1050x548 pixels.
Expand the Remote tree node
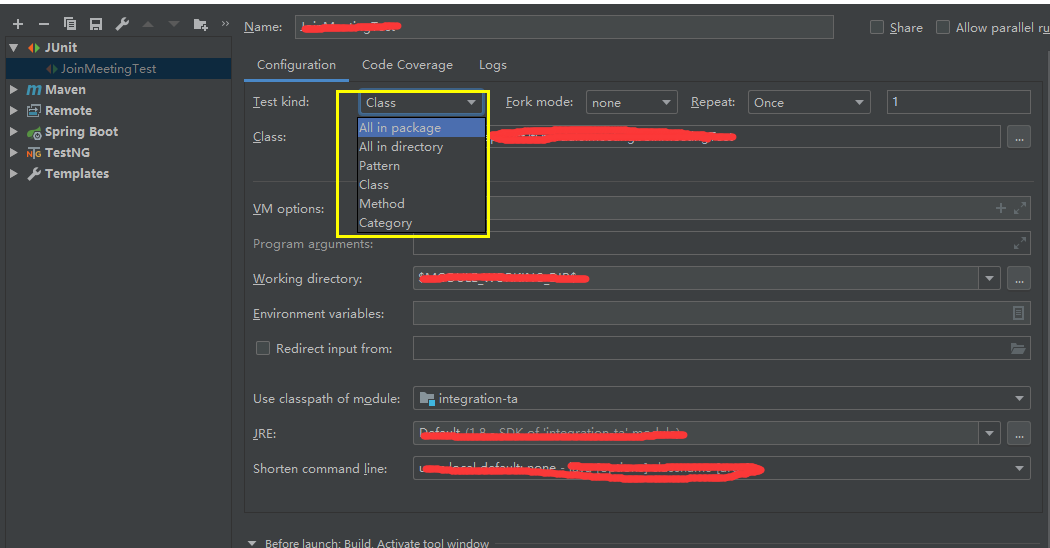click(x=13, y=111)
